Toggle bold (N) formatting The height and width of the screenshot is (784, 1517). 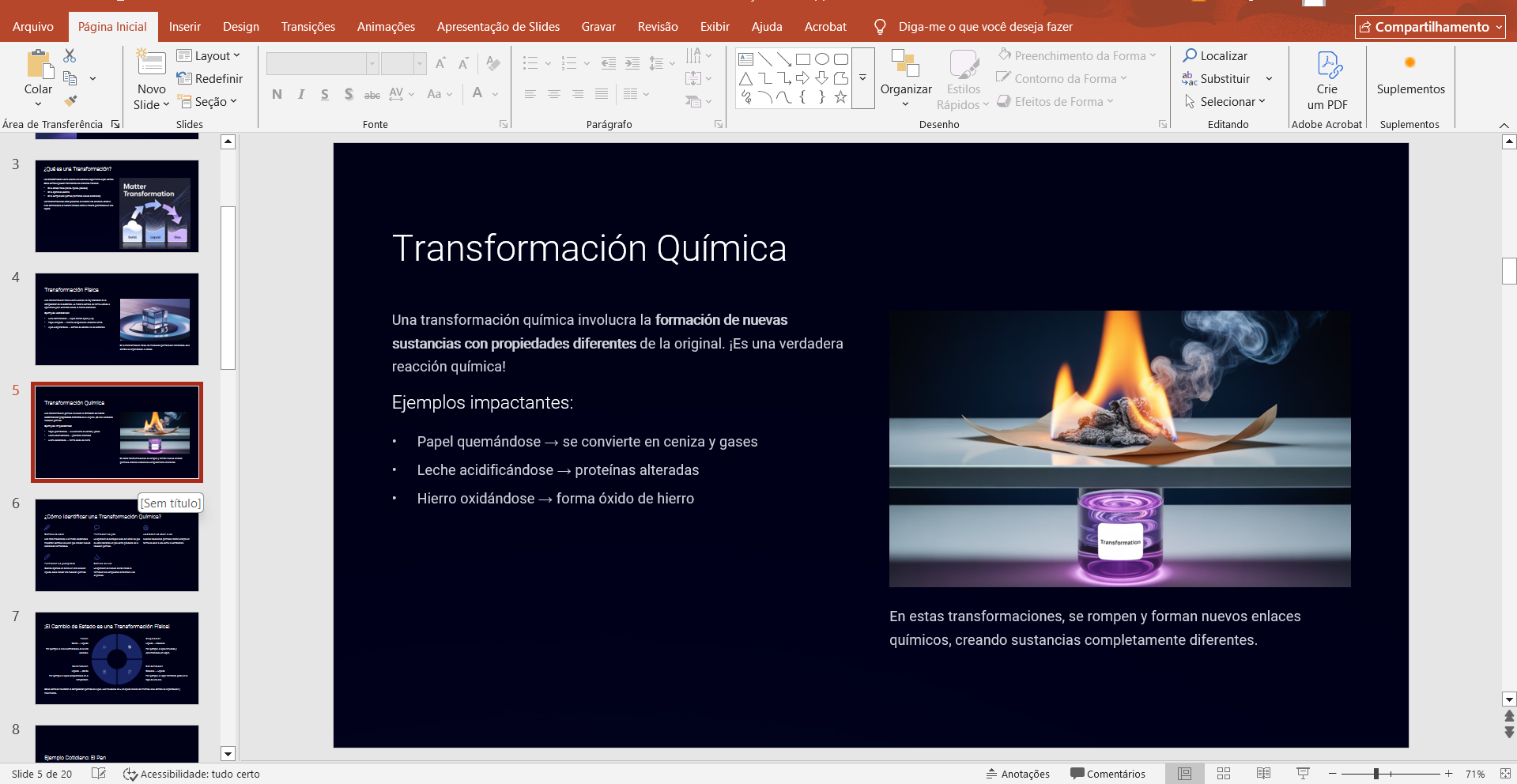(277, 94)
